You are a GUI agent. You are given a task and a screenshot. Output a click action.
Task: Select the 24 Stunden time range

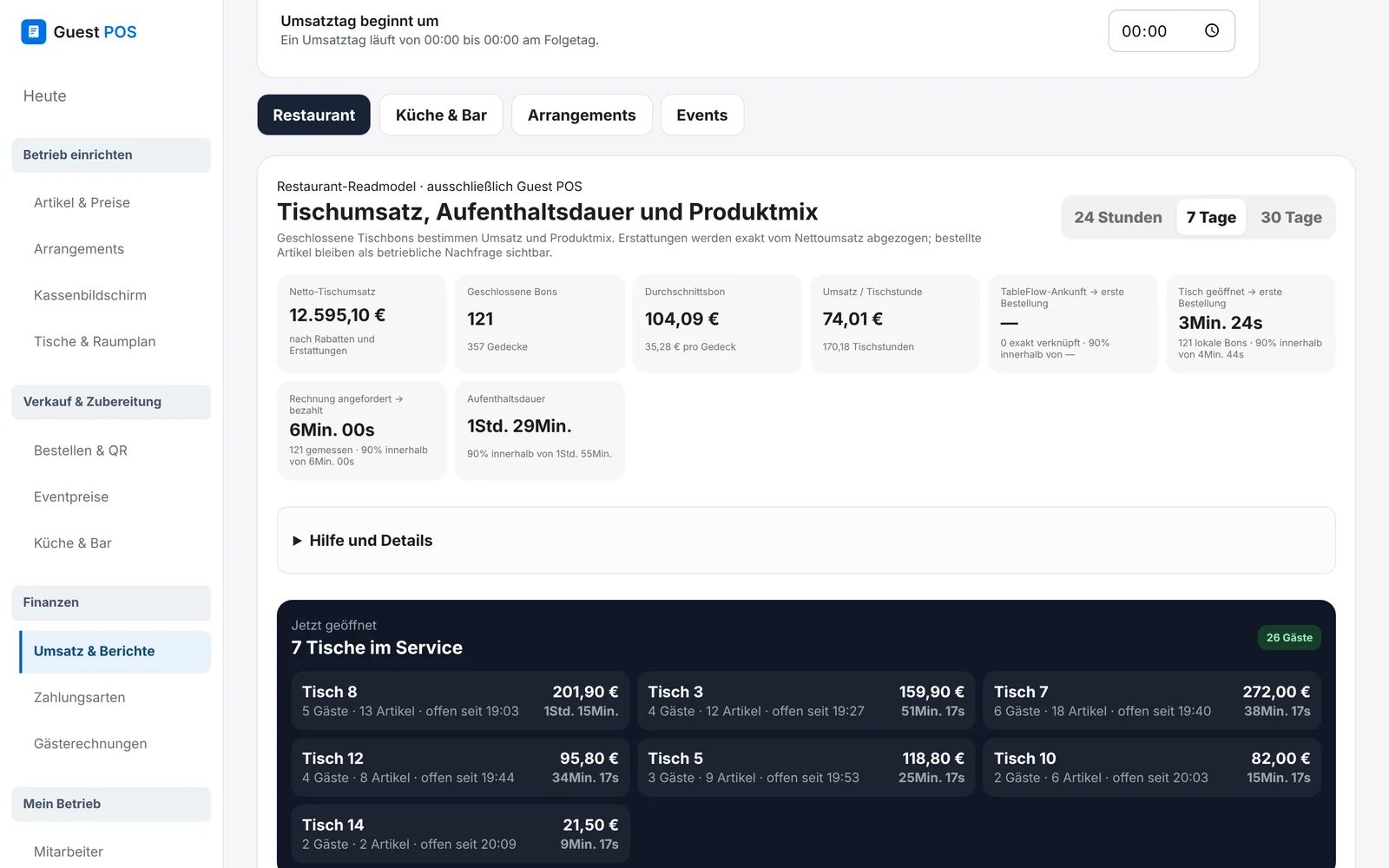coord(1118,217)
